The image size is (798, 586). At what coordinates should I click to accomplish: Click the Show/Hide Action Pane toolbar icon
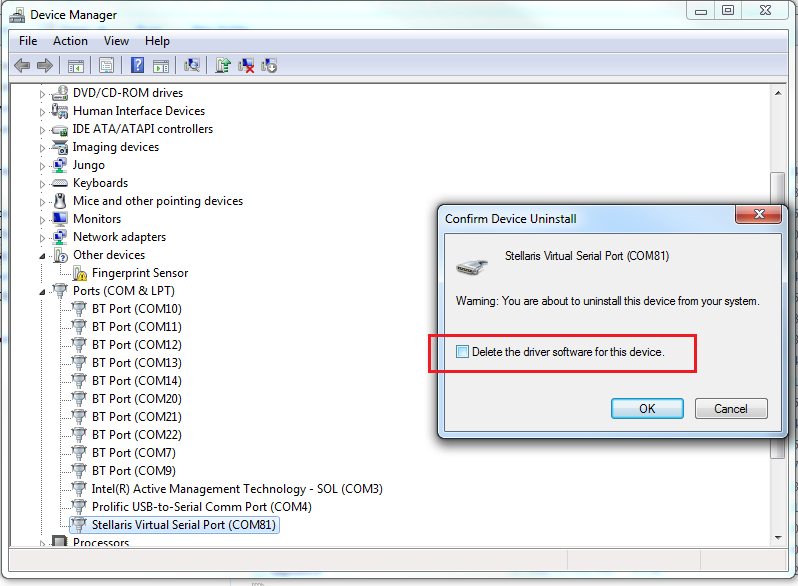click(x=161, y=66)
